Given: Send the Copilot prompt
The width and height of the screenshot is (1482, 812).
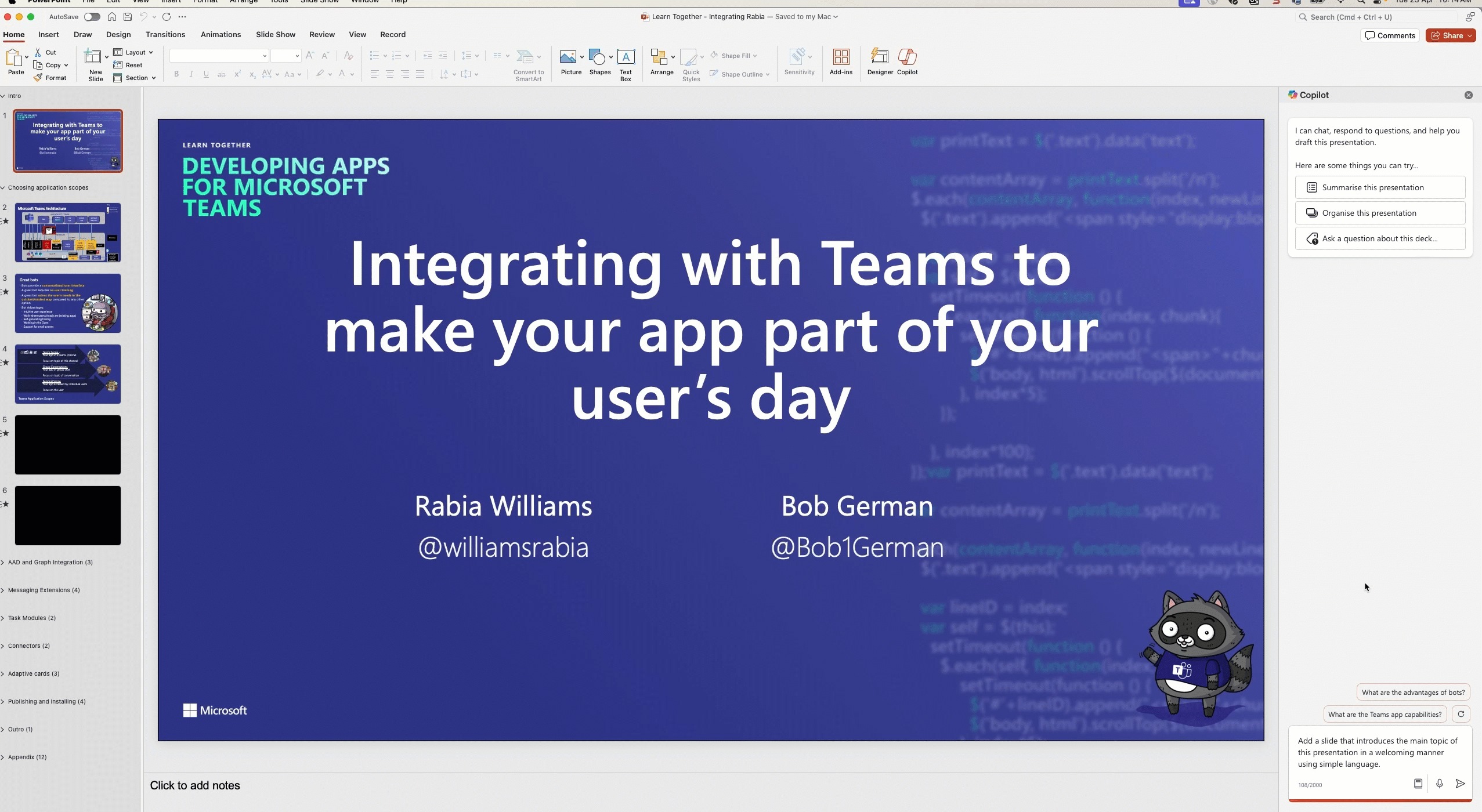Looking at the screenshot, I should click(x=1461, y=784).
